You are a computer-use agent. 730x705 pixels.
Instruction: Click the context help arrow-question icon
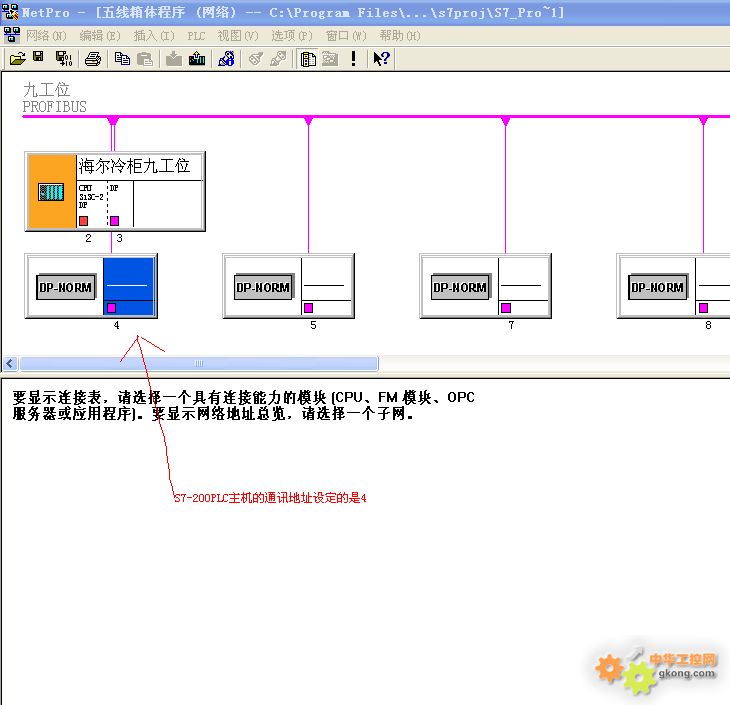(x=381, y=59)
